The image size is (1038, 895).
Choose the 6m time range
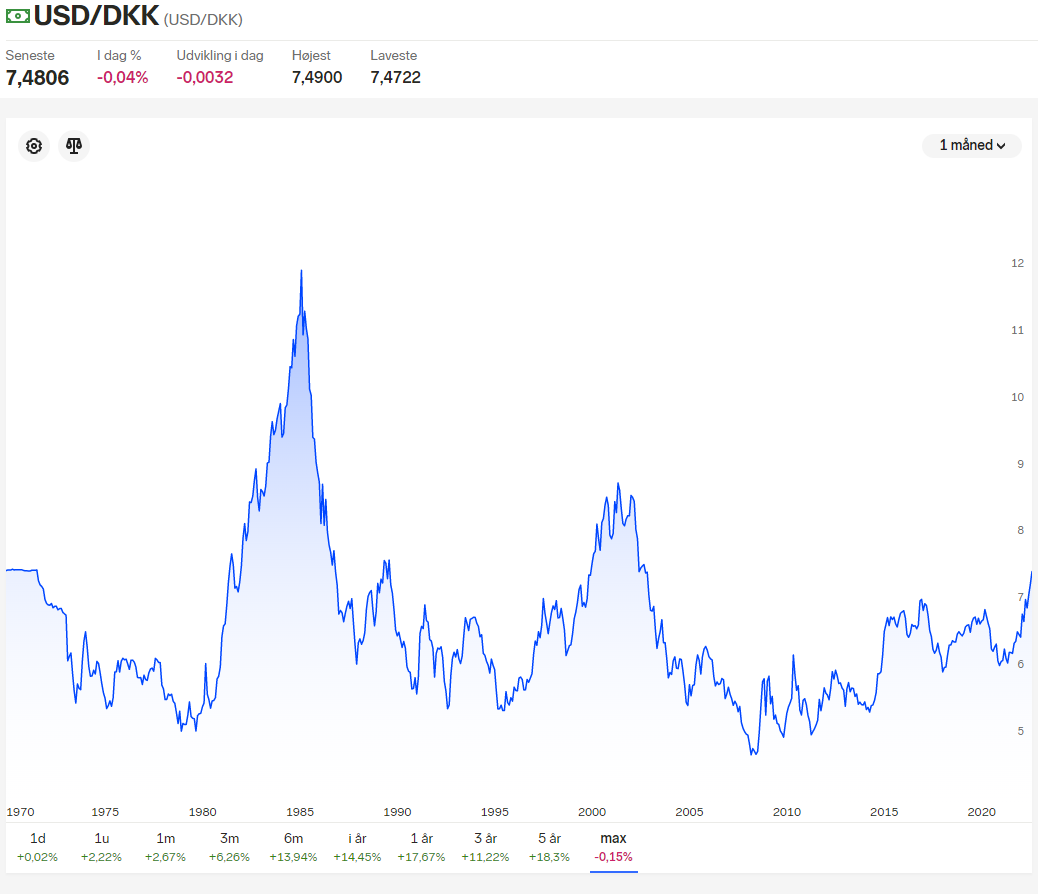point(293,847)
